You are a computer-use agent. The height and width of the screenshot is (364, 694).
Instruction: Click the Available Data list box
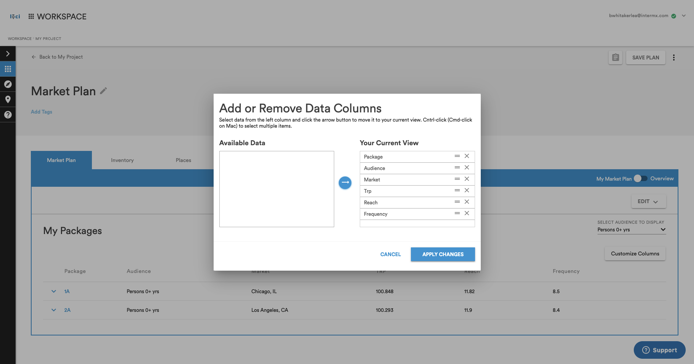click(277, 189)
